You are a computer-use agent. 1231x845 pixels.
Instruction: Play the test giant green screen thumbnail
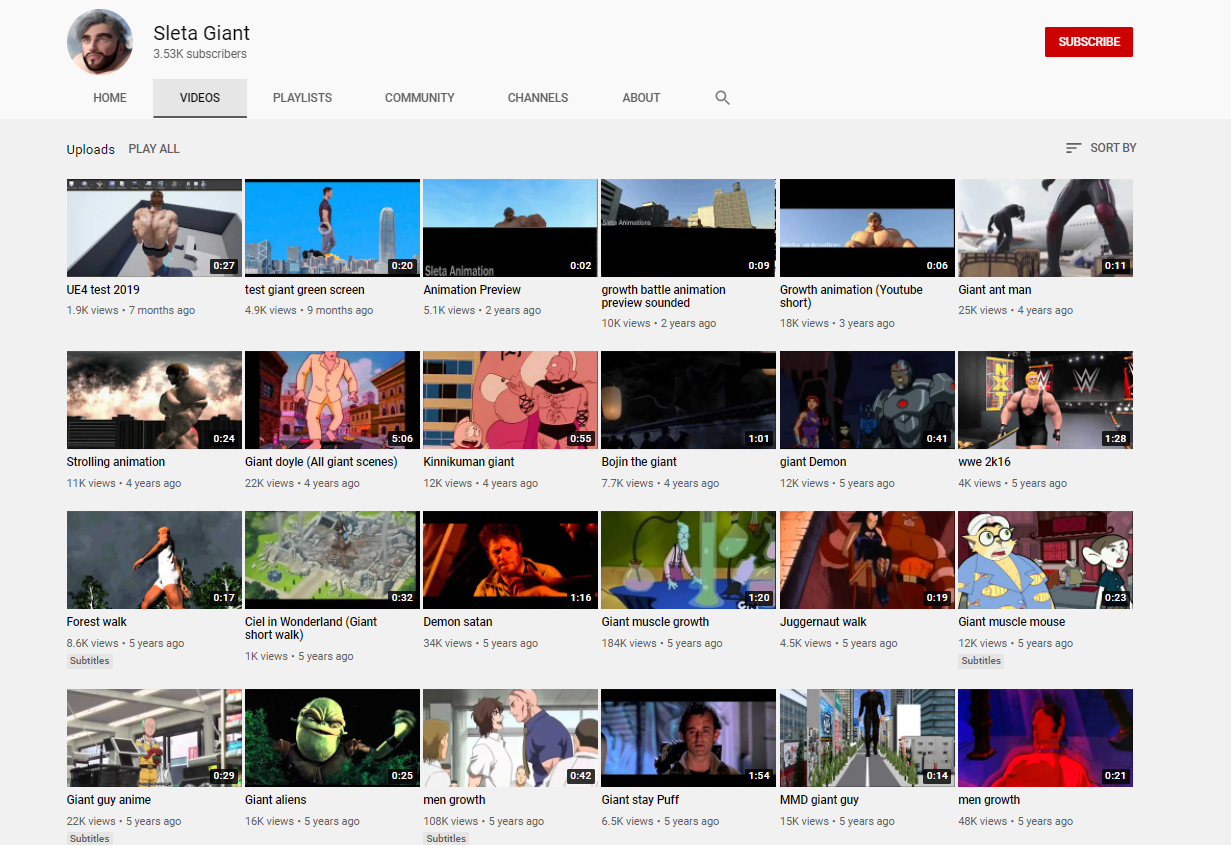point(332,228)
